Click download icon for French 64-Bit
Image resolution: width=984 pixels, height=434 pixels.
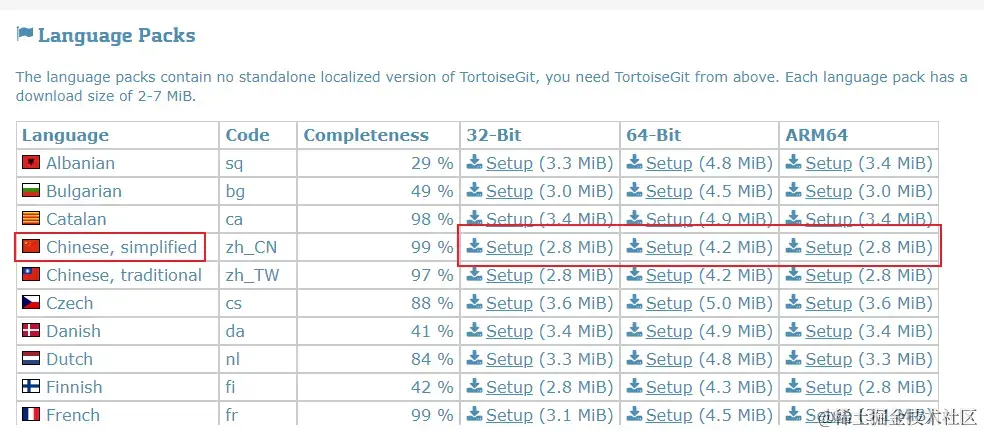point(634,414)
